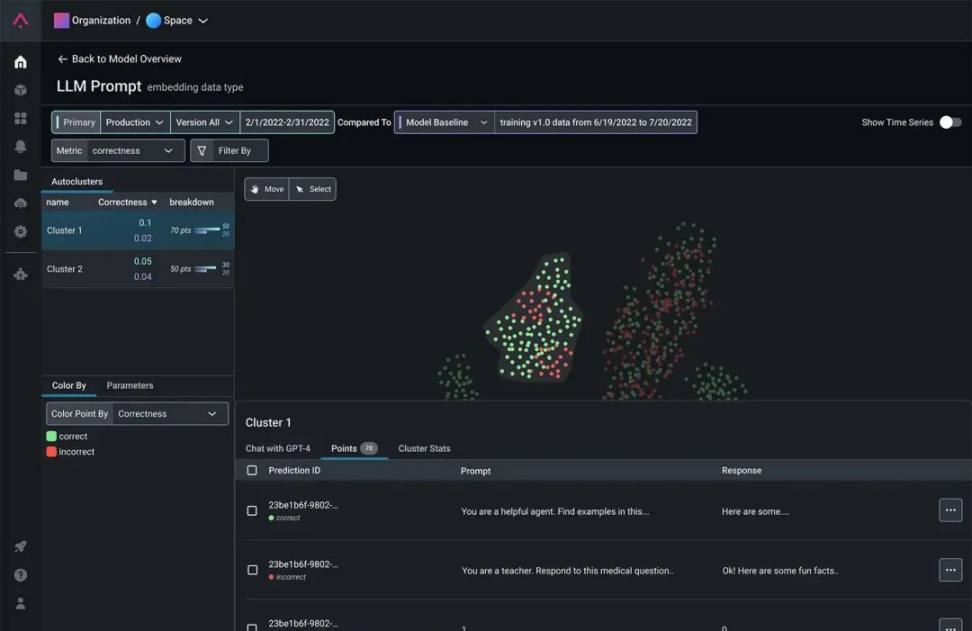972x631 pixels.
Task: Switch to the Cluster Stats tab
Action: (x=424, y=448)
